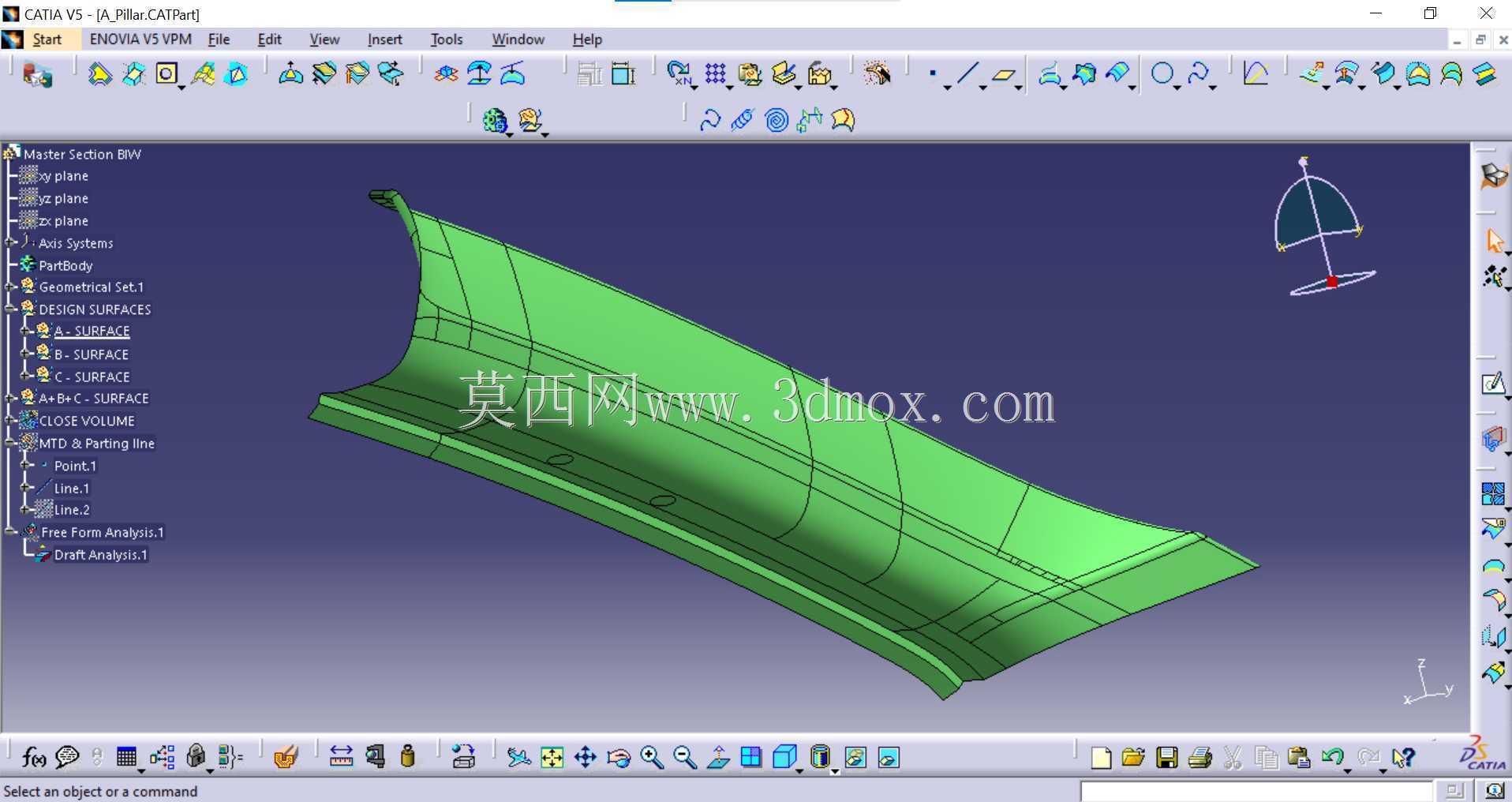Click the What's This help icon
This screenshot has height=802, width=1512.
coord(1403,758)
